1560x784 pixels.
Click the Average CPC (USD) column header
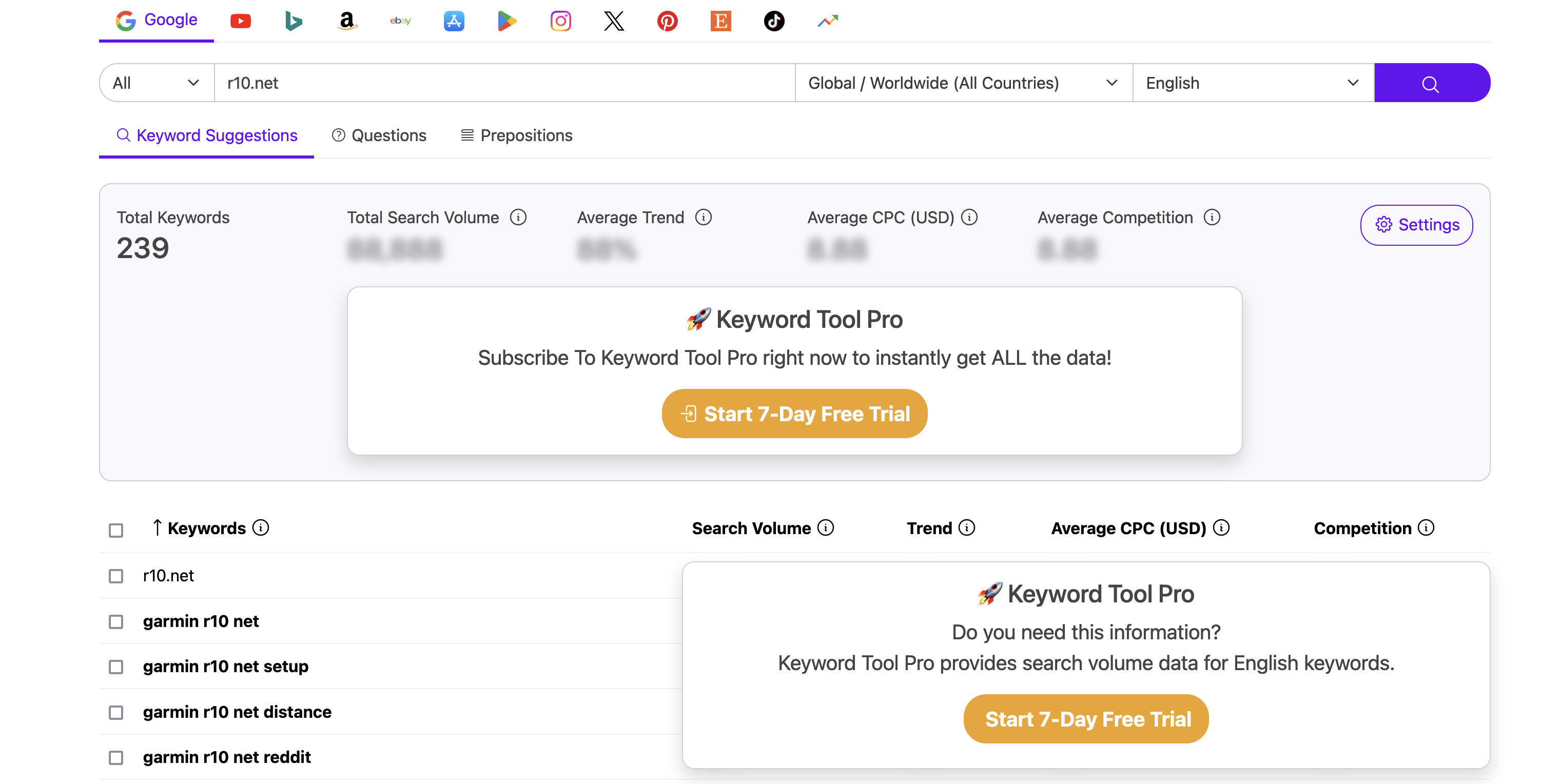(1128, 528)
